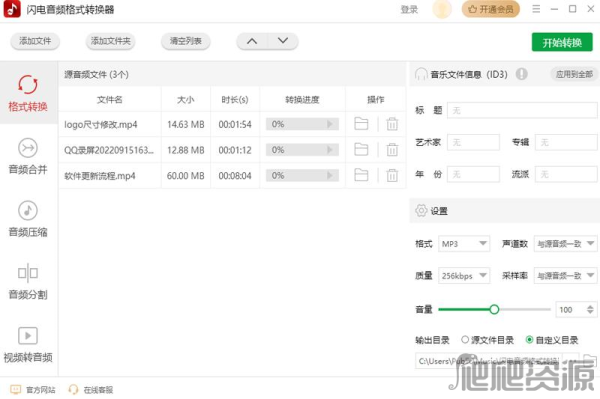The width and height of the screenshot is (600, 399).
Task: Open the Audio Compress (音频压缩) section
Action: click(28, 219)
